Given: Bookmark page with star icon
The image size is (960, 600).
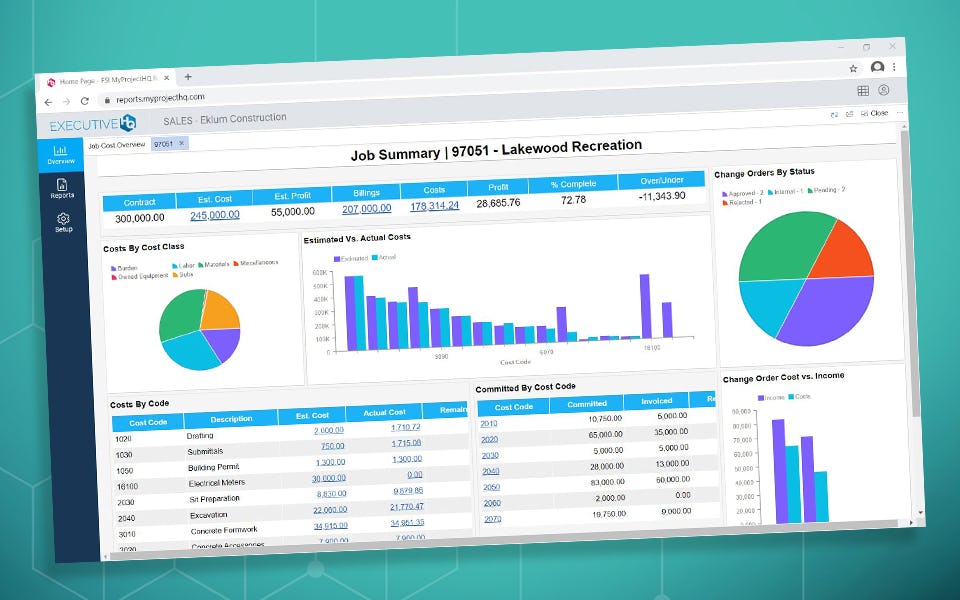Looking at the screenshot, I should click(853, 69).
